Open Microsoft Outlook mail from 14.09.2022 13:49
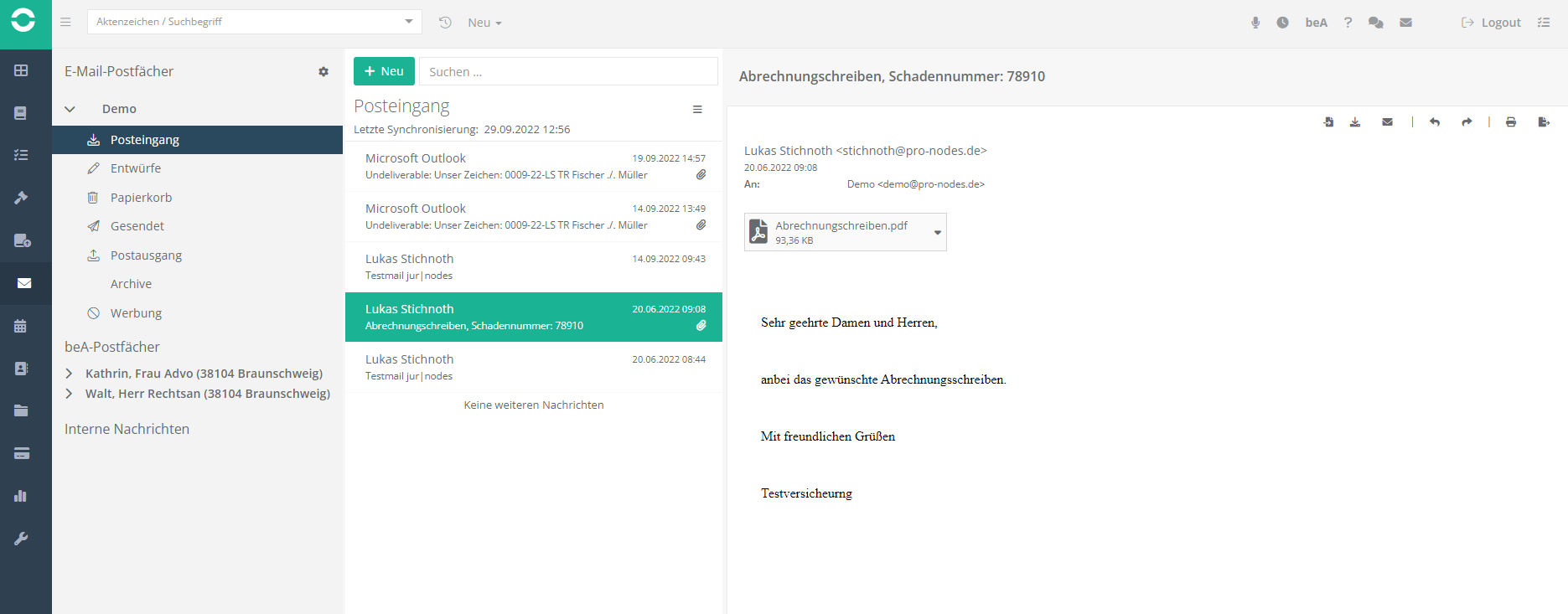This screenshot has height=614, width=1568. [534, 217]
